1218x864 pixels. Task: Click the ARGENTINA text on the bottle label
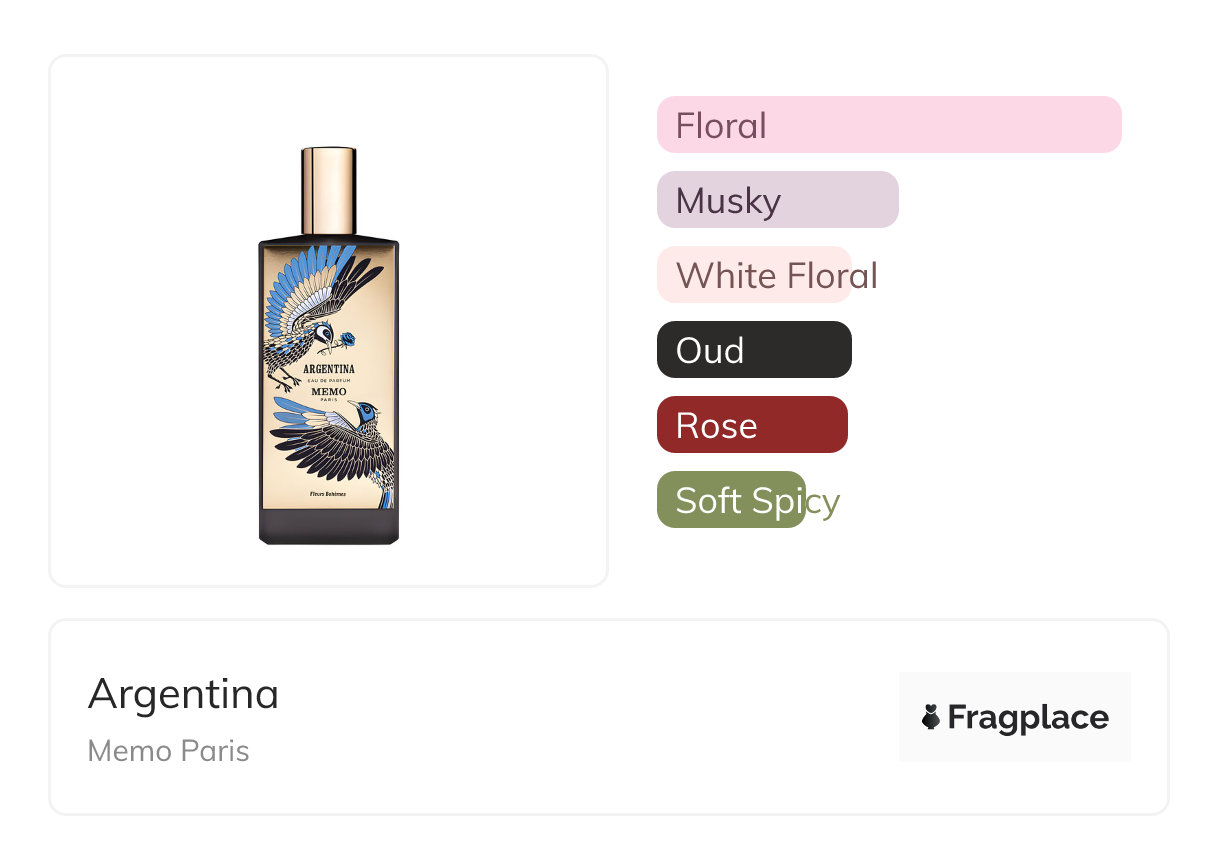(329, 369)
